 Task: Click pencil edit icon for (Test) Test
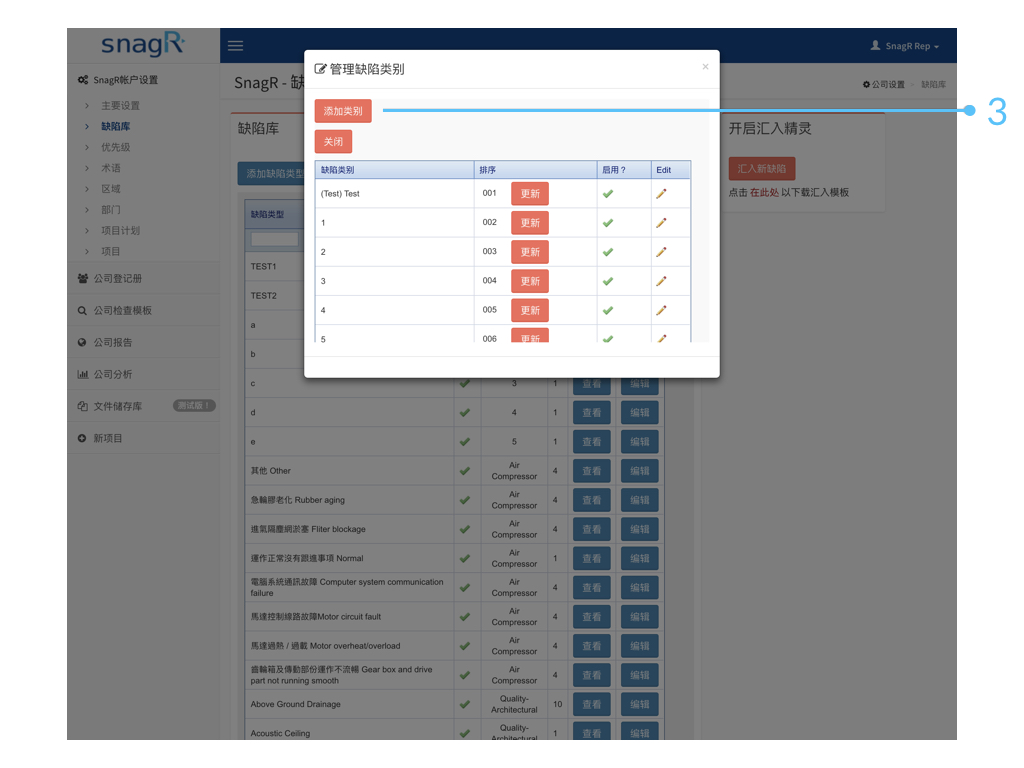(661, 193)
